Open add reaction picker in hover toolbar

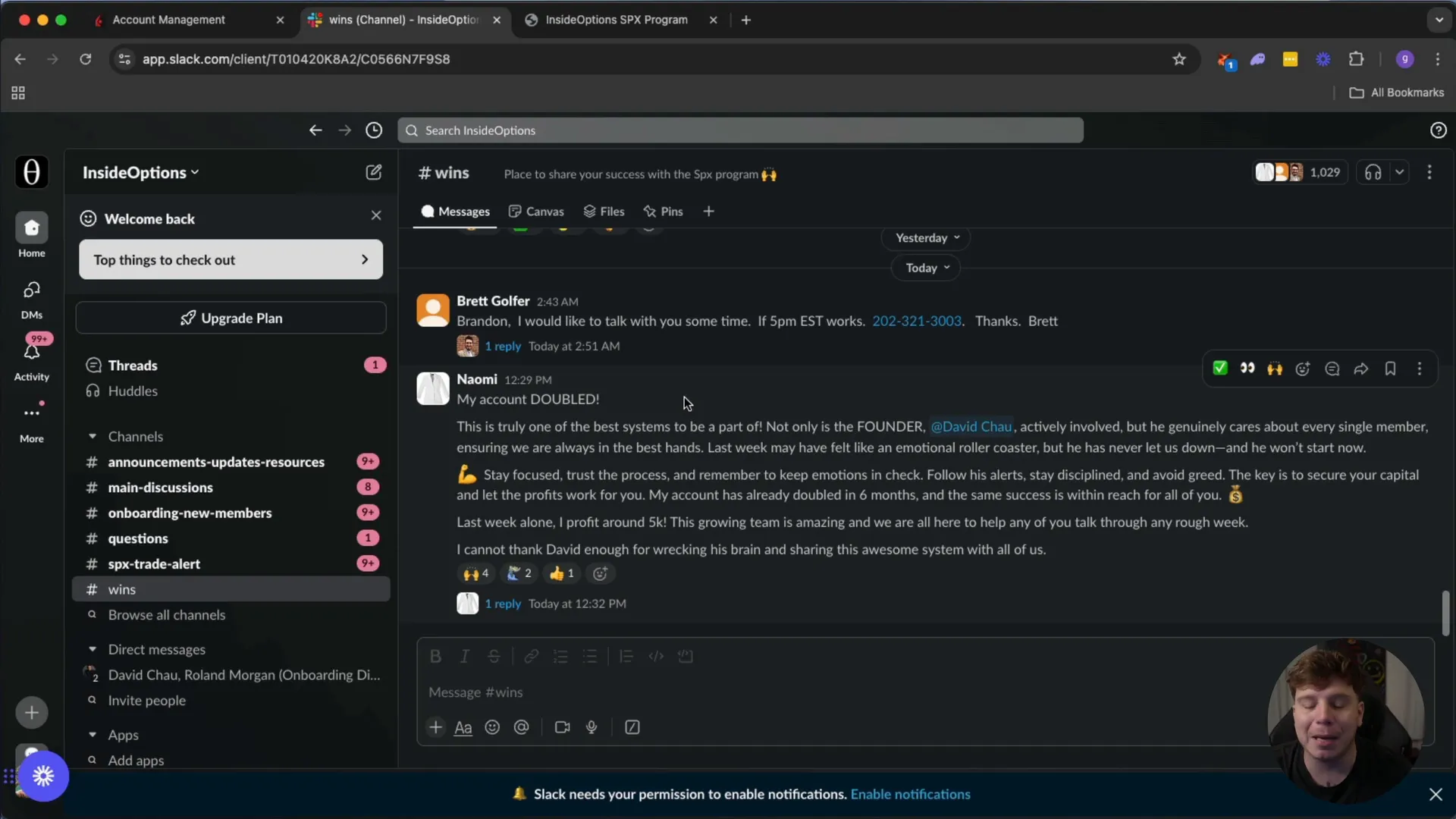[1303, 369]
